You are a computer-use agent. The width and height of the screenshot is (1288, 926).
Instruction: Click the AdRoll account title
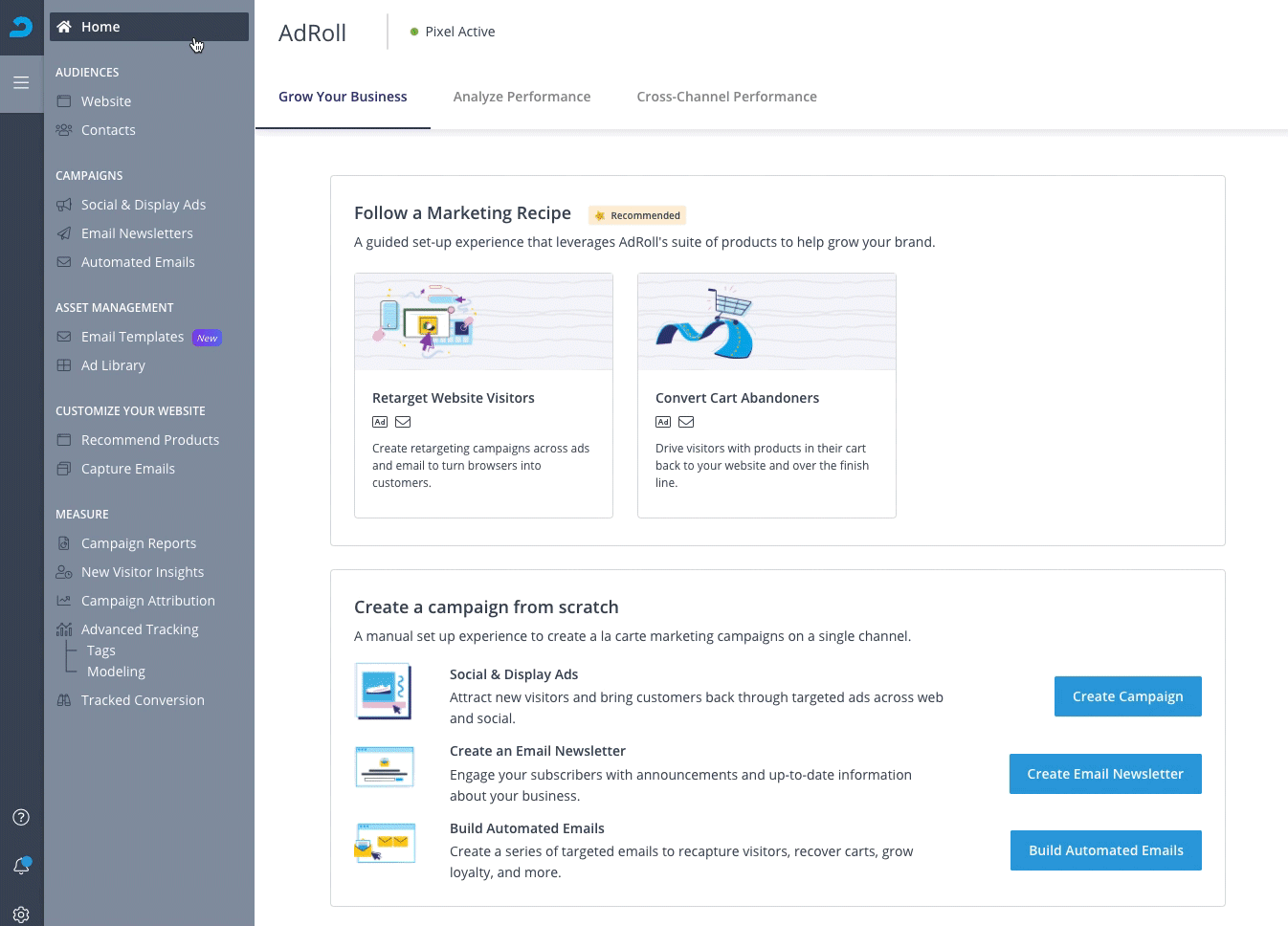pyautogui.click(x=312, y=33)
